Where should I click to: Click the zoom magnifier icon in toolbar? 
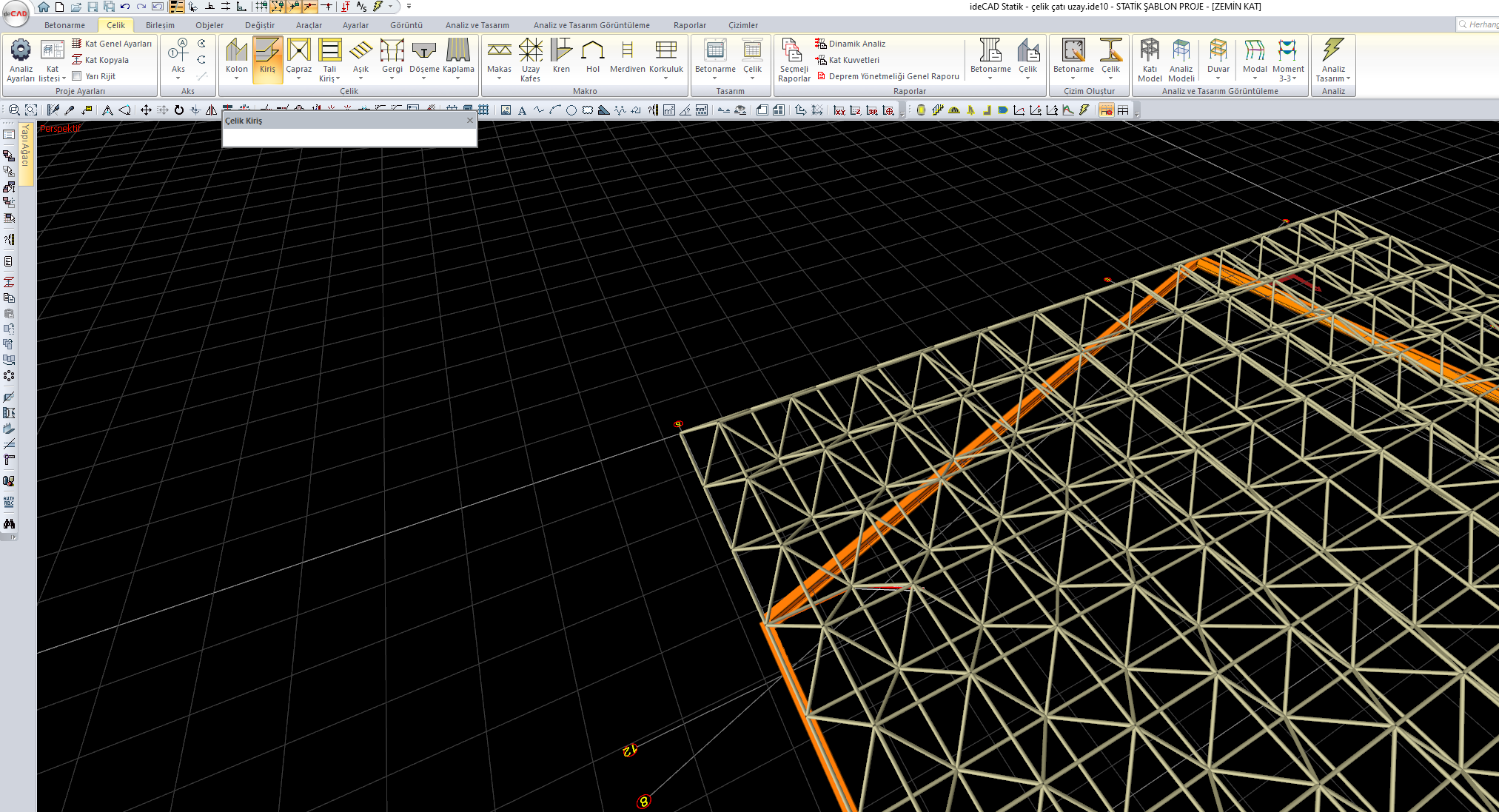click(14, 110)
